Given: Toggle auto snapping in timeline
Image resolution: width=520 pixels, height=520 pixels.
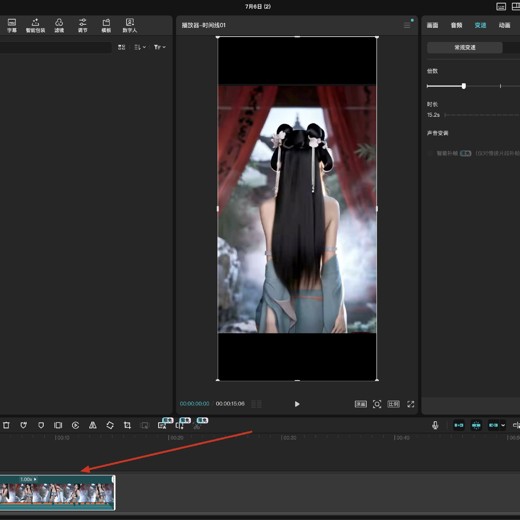Looking at the screenshot, I should 476,425.
